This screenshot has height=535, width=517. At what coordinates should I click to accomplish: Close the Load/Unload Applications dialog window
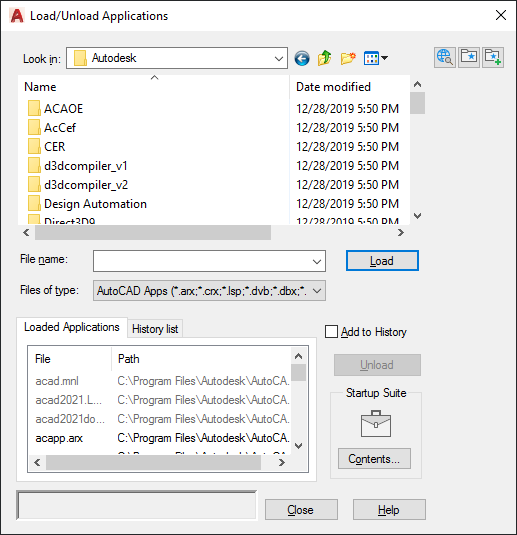coord(501,15)
